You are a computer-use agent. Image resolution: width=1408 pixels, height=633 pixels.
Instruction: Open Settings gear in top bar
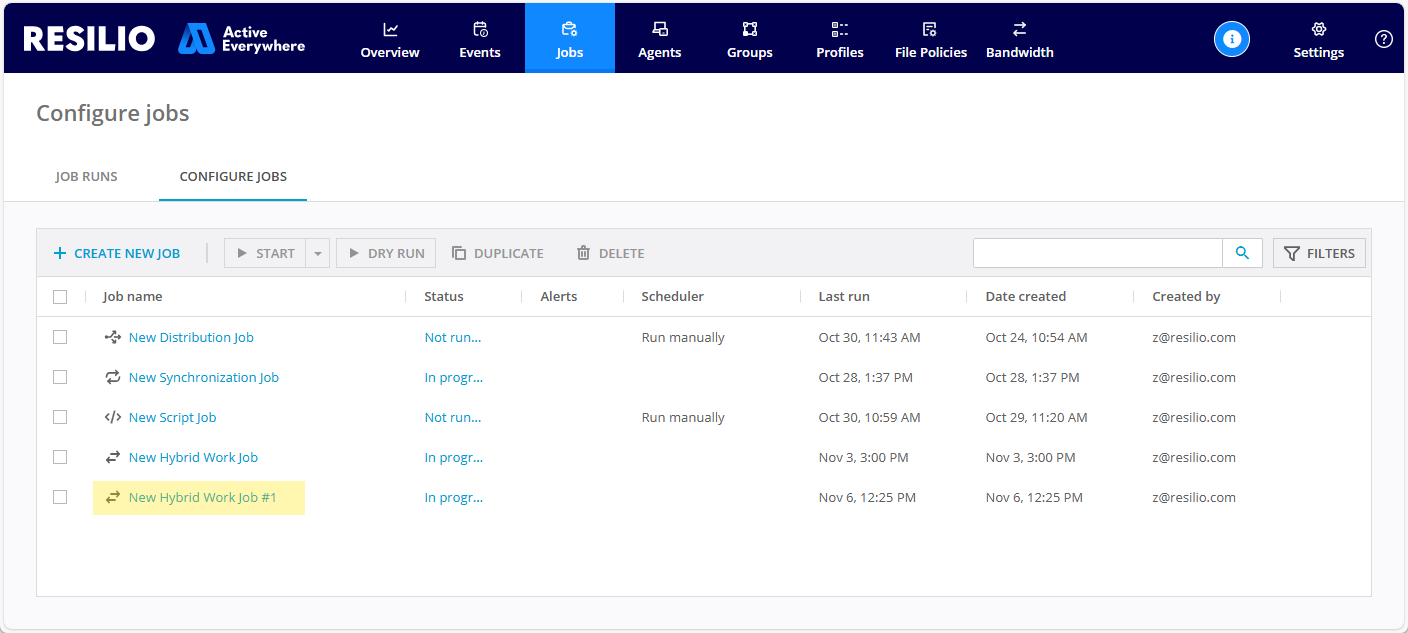1318,39
